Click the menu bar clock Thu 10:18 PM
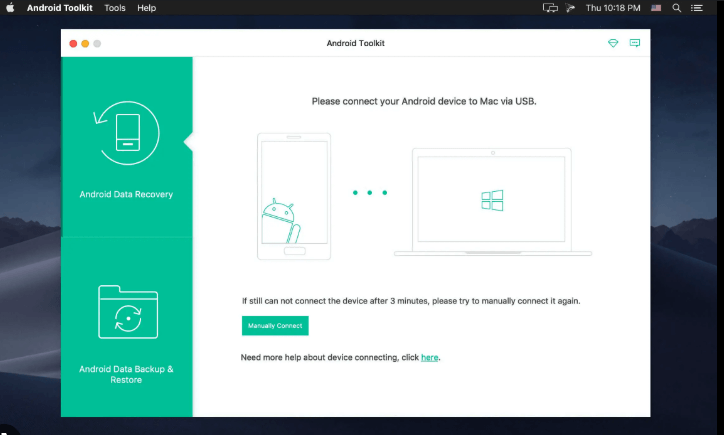Image resolution: width=724 pixels, height=435 pixels. [613, 8]
